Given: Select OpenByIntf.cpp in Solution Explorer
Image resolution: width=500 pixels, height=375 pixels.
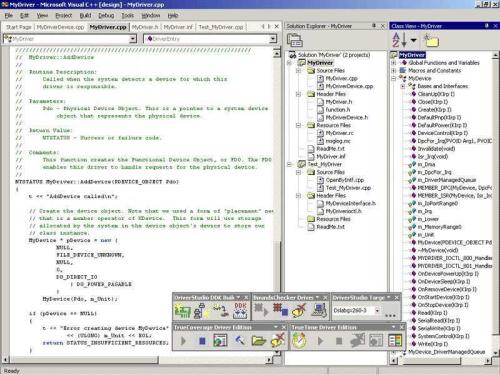Looking at the screenshot, I should point(345,180).
